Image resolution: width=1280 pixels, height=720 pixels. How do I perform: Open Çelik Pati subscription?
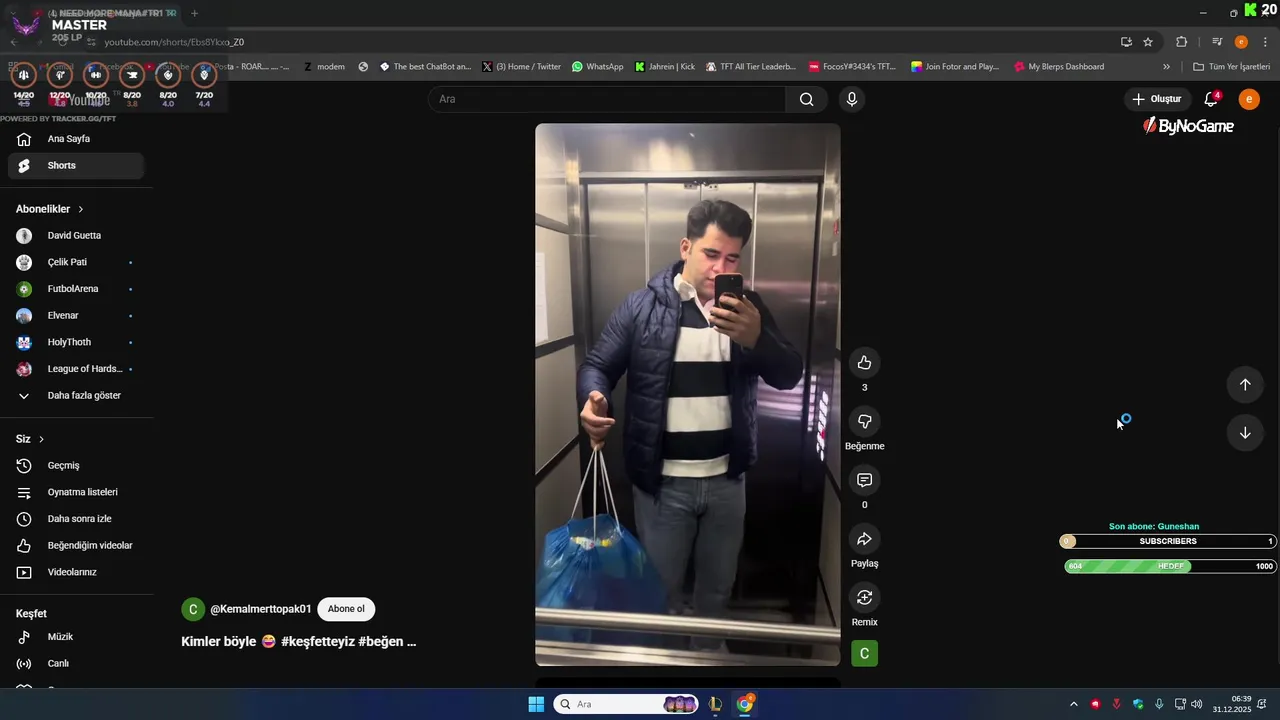click(x=76, y=262)
